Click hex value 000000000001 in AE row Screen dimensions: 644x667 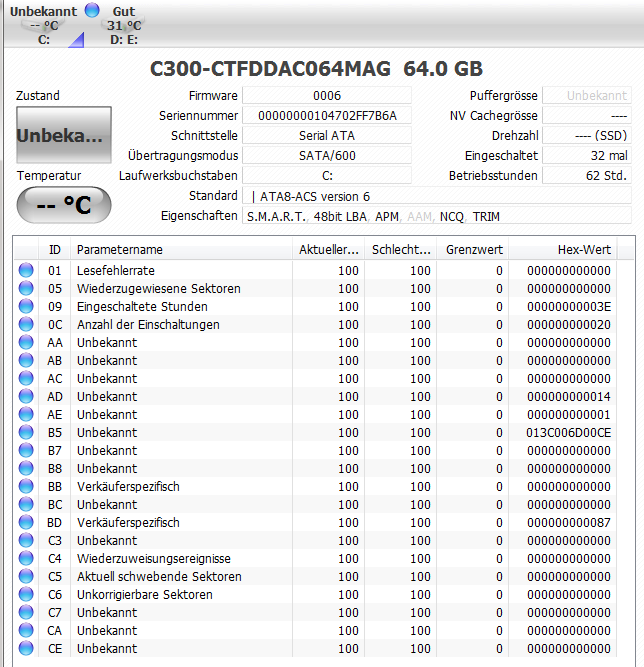tap(569, 414)
